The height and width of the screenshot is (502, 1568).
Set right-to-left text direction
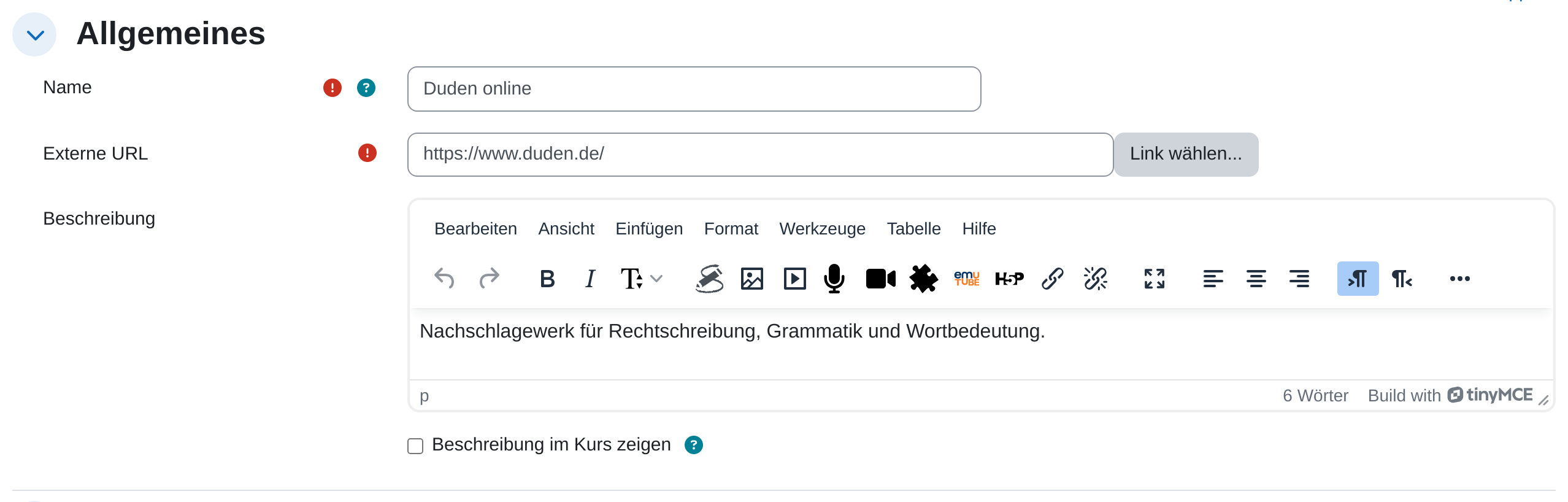[1402, 279]
